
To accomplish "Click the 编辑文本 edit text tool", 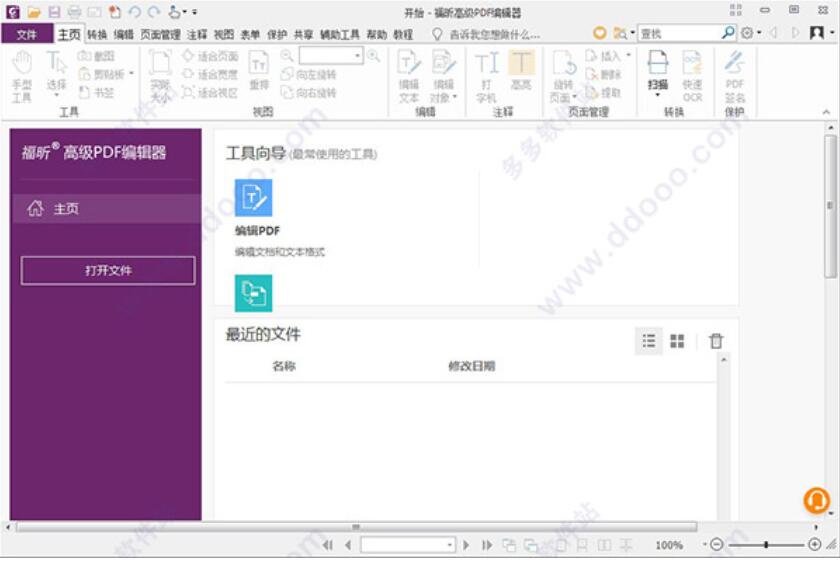I will (409, 77).
